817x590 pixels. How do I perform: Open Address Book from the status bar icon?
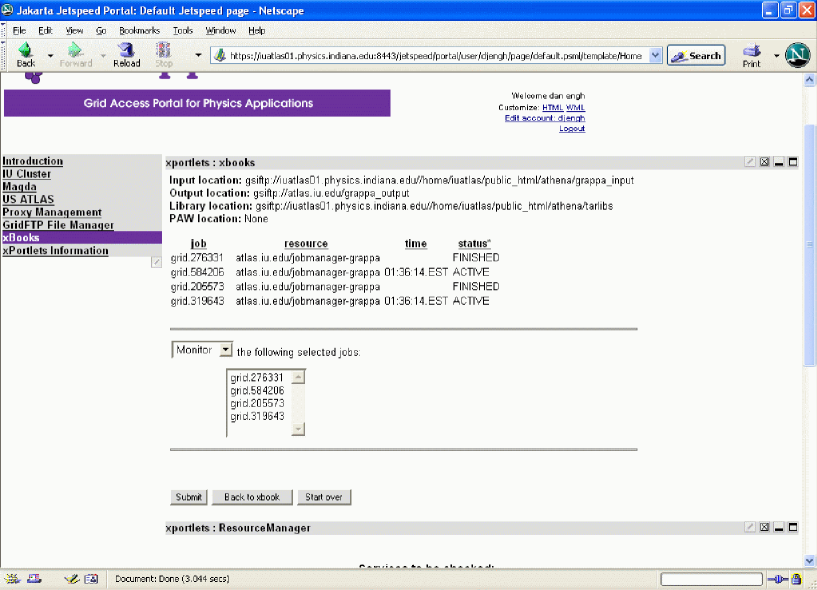91,579
